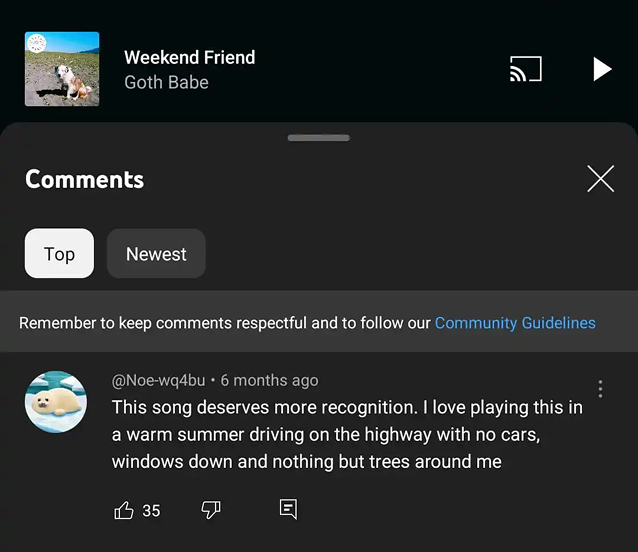
Task: Sort comments by Top
Action: point(59,254)
